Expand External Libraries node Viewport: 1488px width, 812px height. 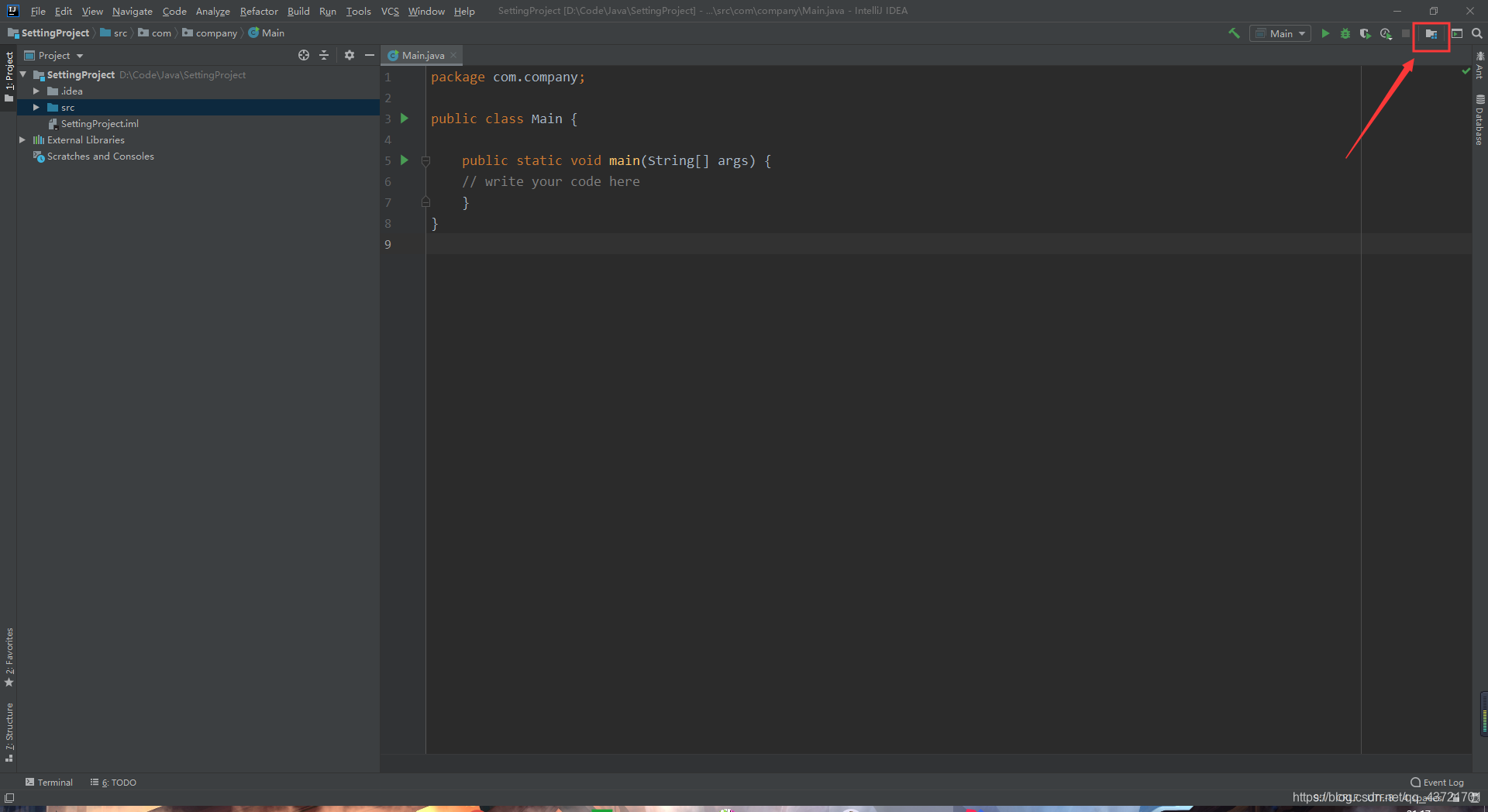point(22,139)
